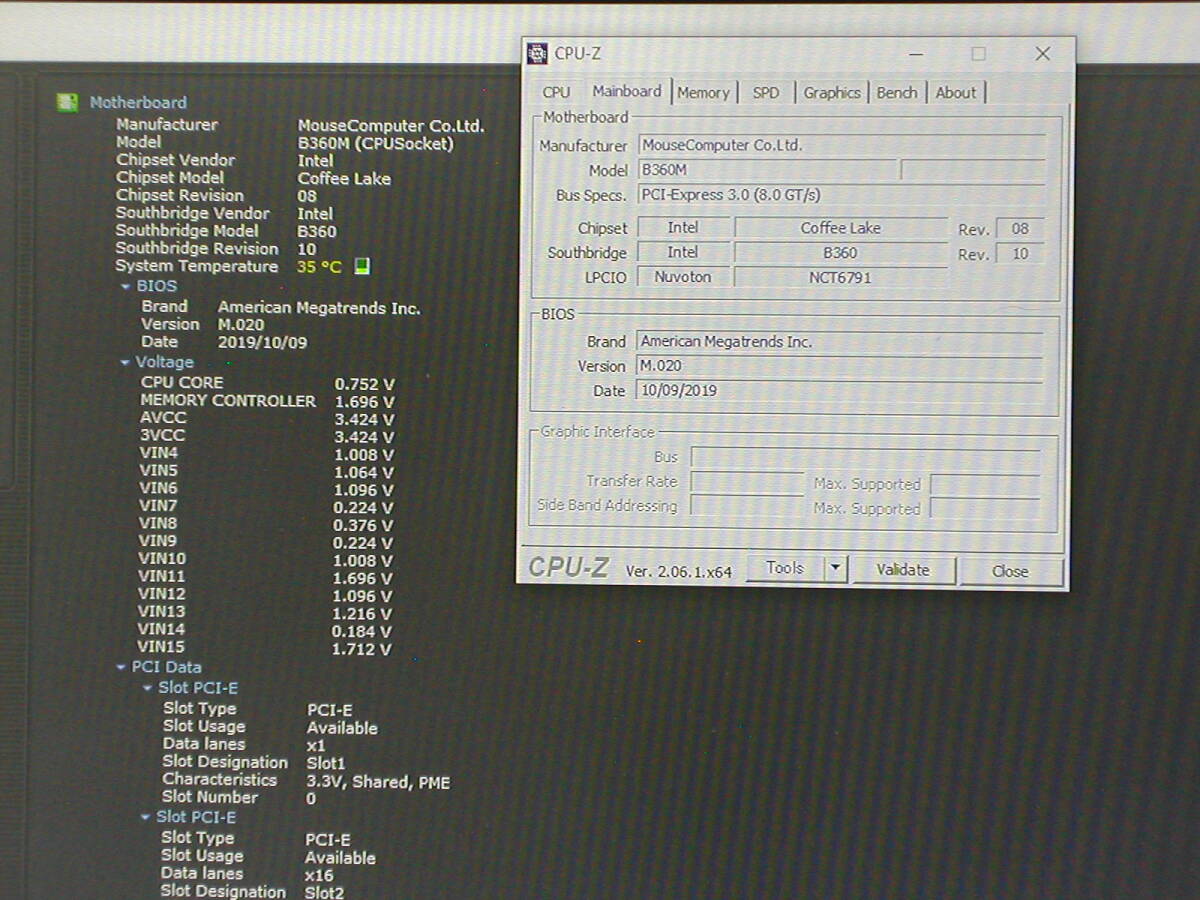Viewport: 1200px width, 900px height.
Task: Click the VIN7 0.224 V row
Action: tap(266, 507)
